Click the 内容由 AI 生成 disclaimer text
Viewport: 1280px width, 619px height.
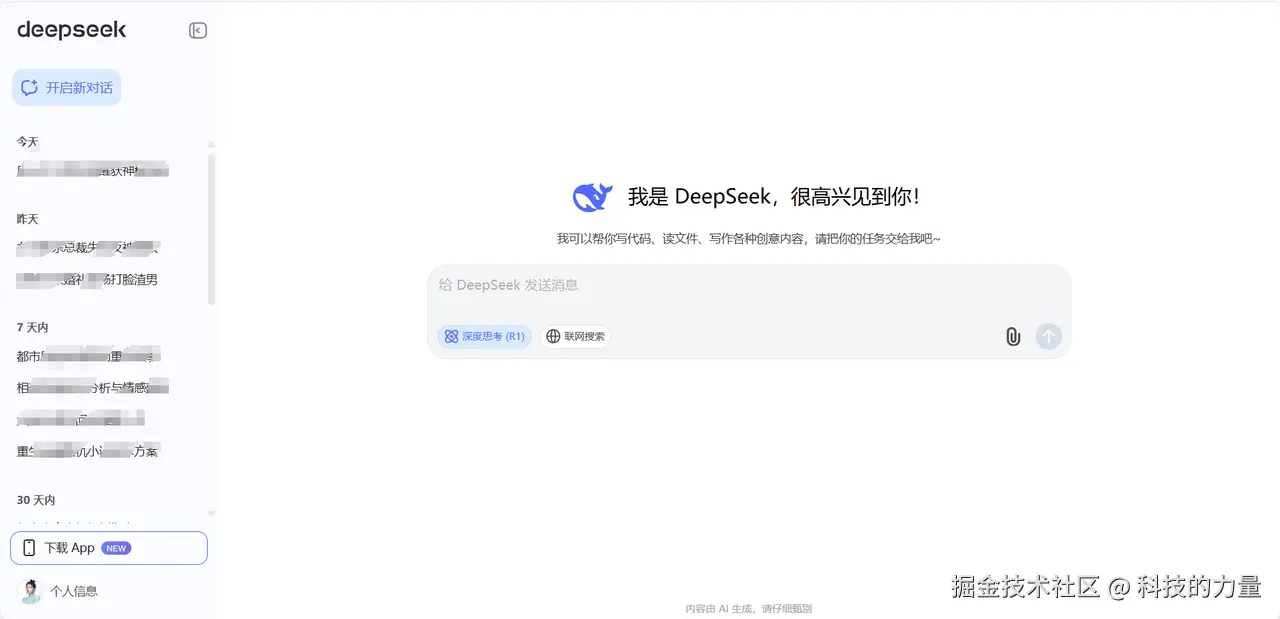749,608
